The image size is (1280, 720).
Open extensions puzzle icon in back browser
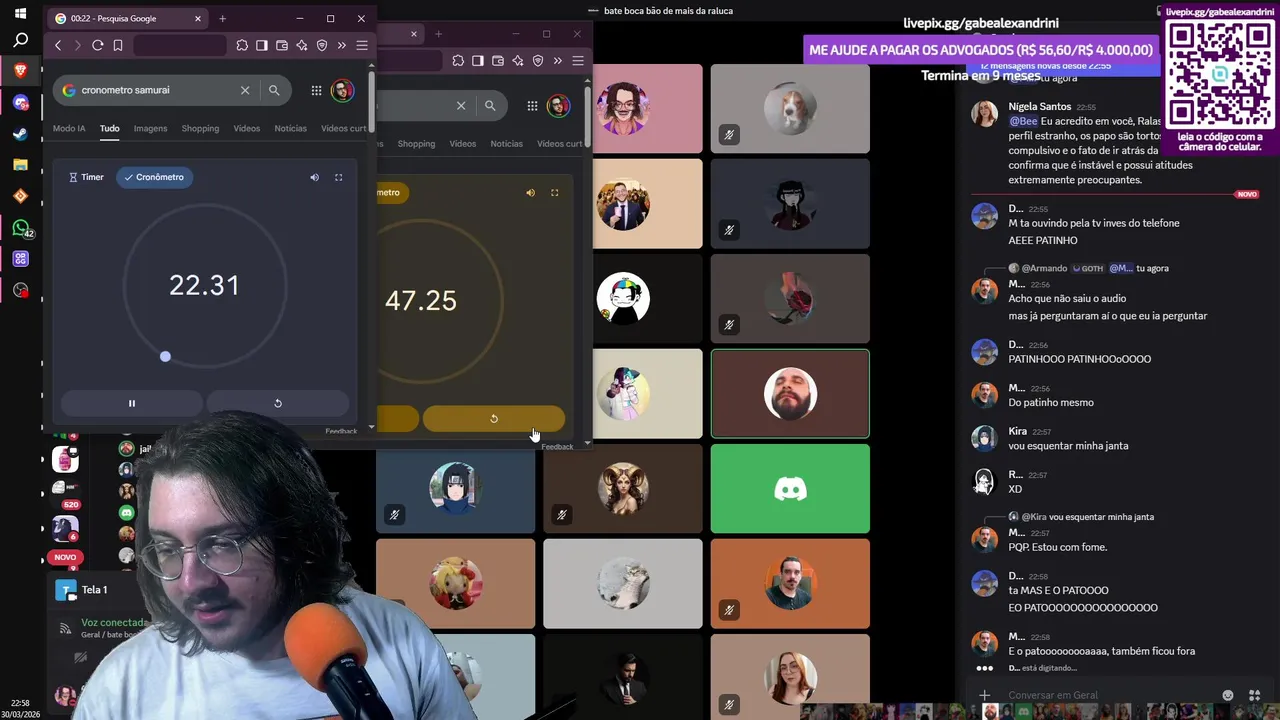point(458,61)
